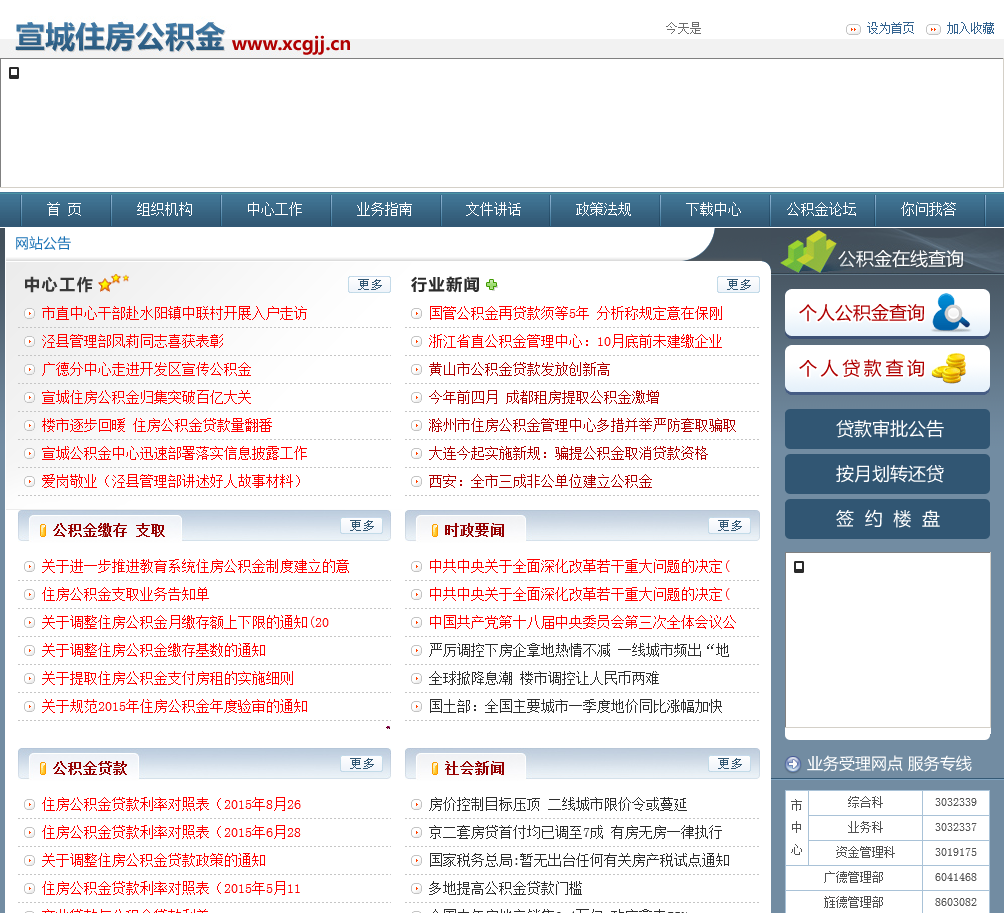Click the gold coins icon on 个人贷款查询
1004x913 pixels.
(x=948, y=368)
